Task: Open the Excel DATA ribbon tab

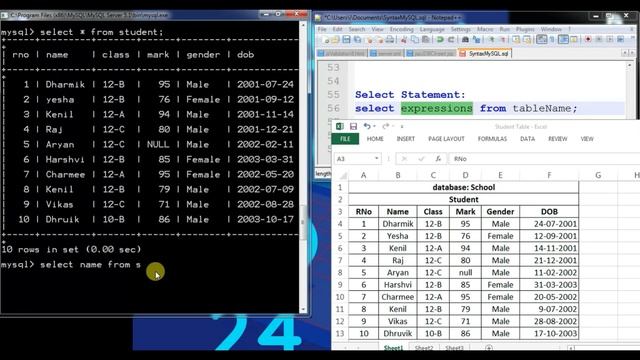Action: coord(527,139)
